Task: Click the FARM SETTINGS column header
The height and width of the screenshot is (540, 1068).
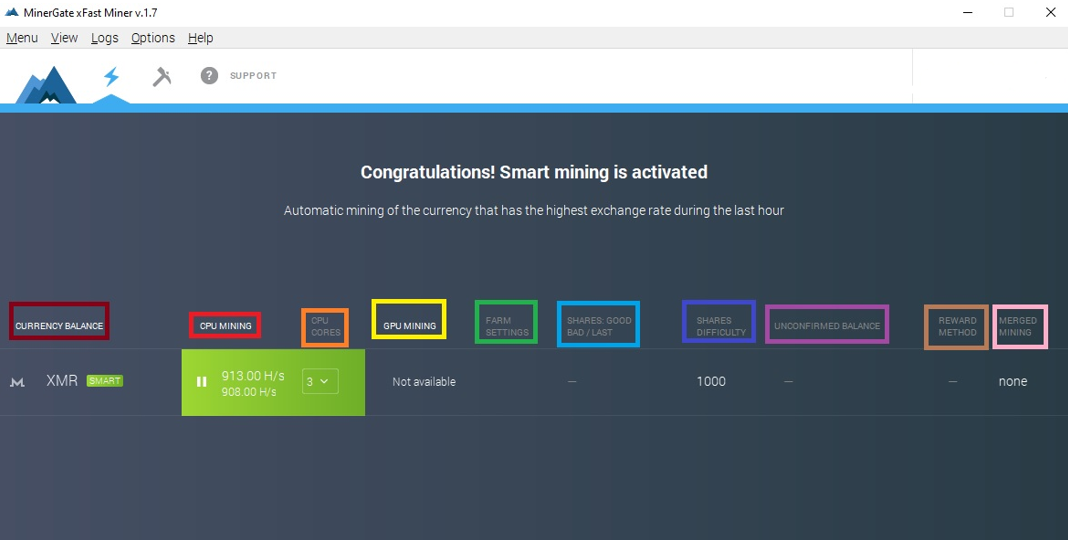Action: click(x=507, y=326)
